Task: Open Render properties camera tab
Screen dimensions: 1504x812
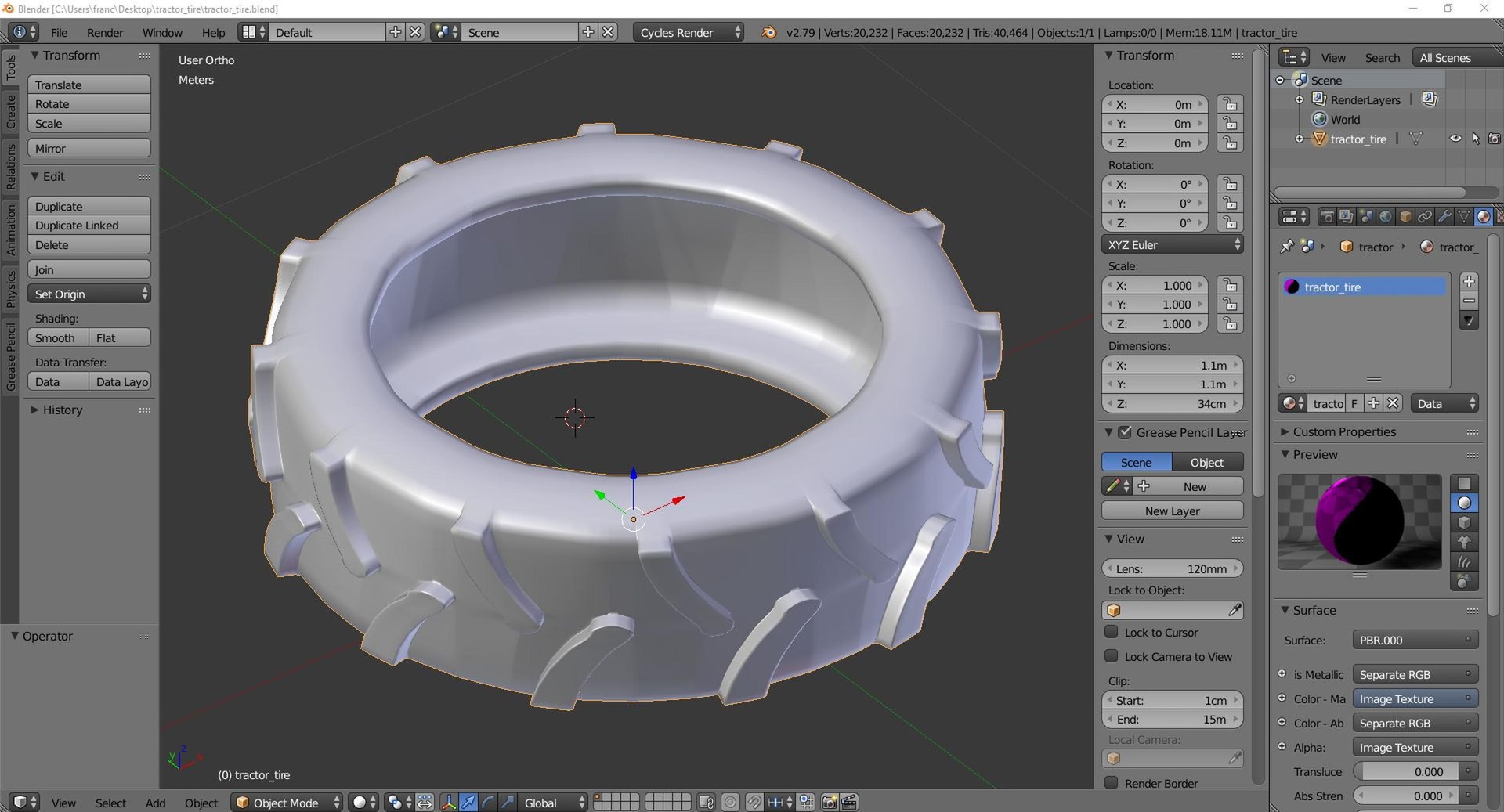Action: point(1326,216)
